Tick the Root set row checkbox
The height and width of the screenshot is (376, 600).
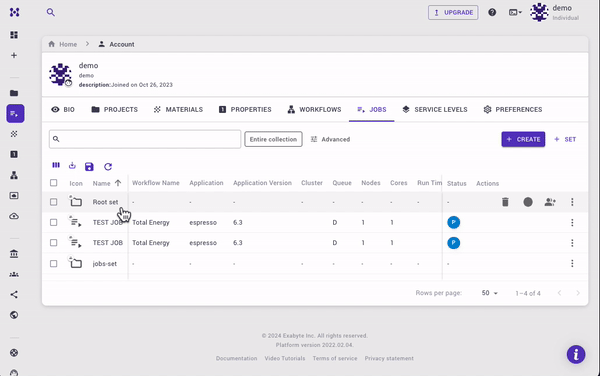click(54, 202)
